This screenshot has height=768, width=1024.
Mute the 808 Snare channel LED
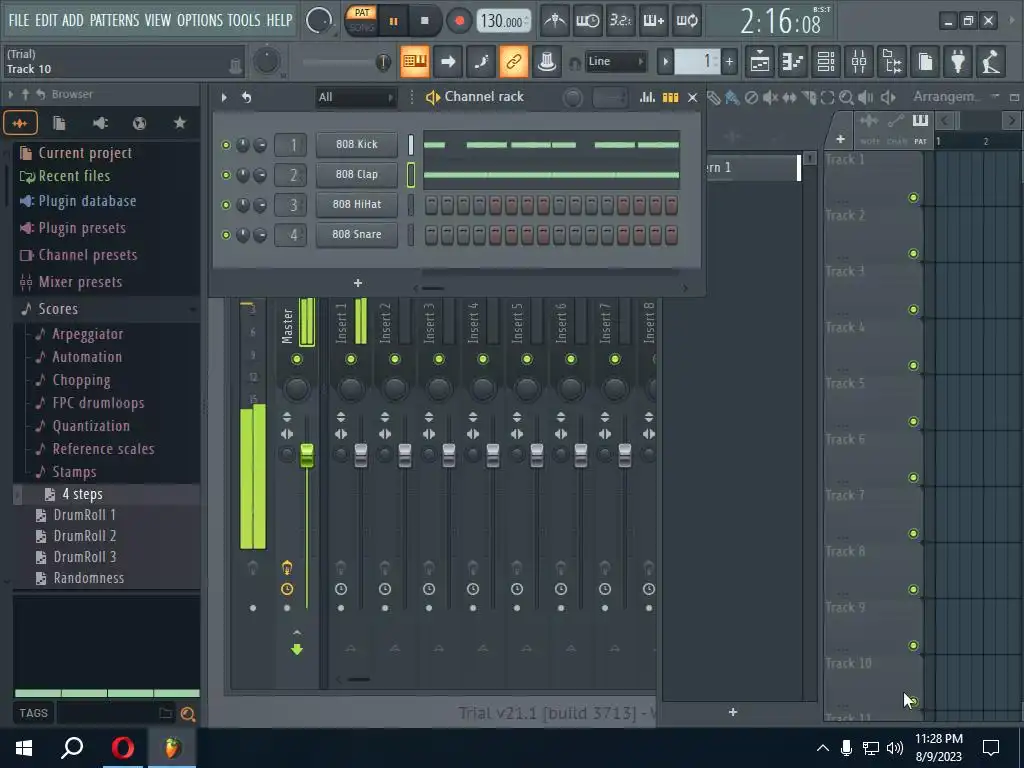pyautogui.click(x=226, y=234)
